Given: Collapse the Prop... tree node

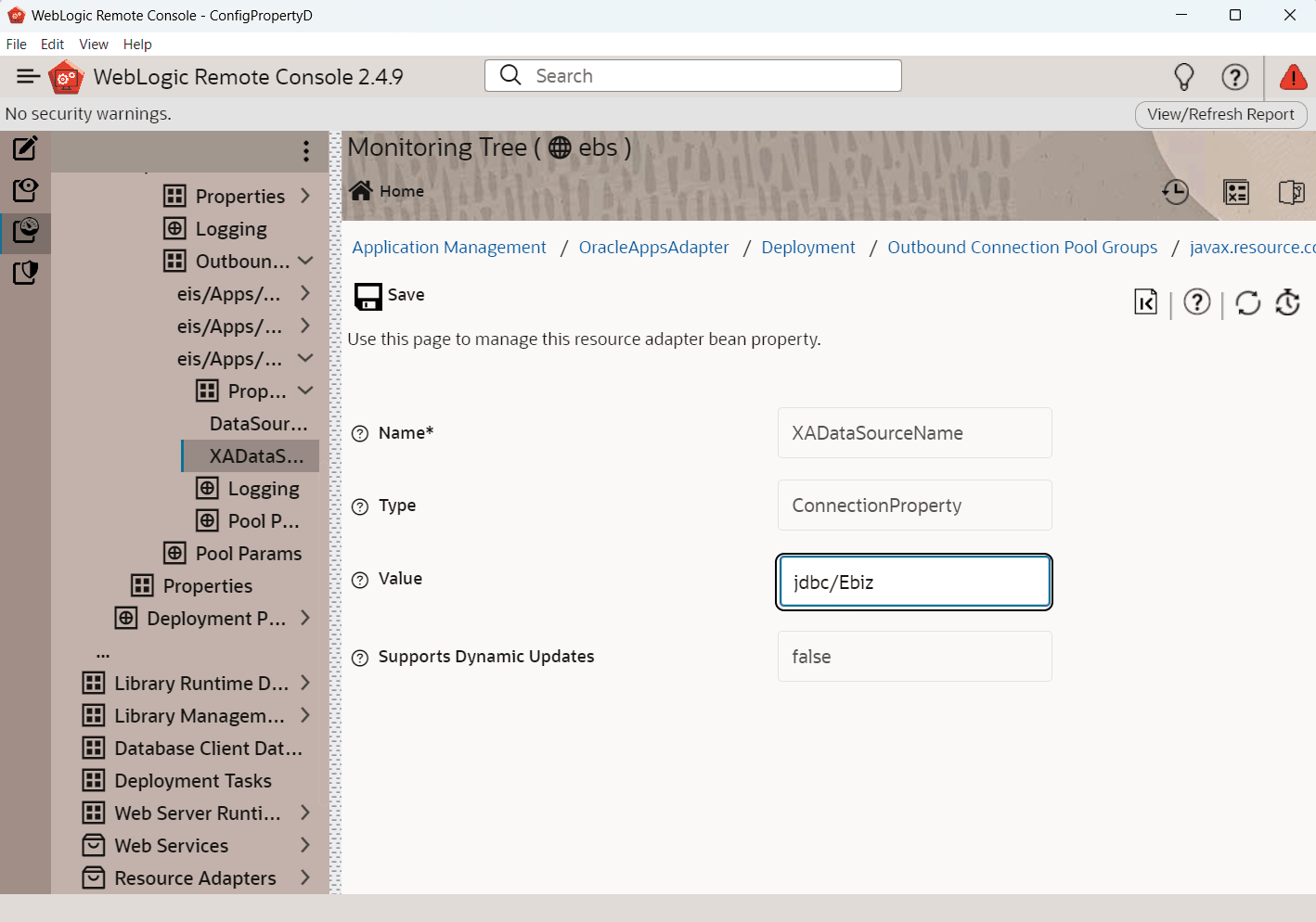Looking at the screenshot, I should pyautogui.click(x=305, y=391).
